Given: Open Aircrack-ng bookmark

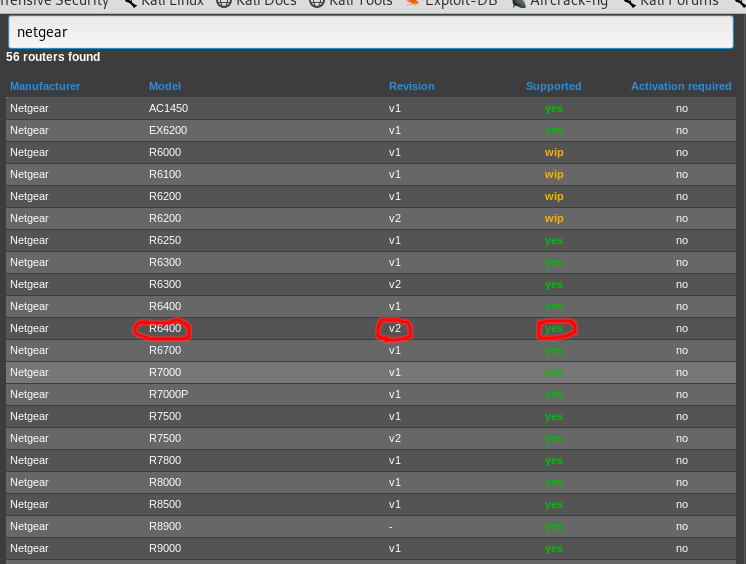Looking at the screenshot, I should (559, 4).
